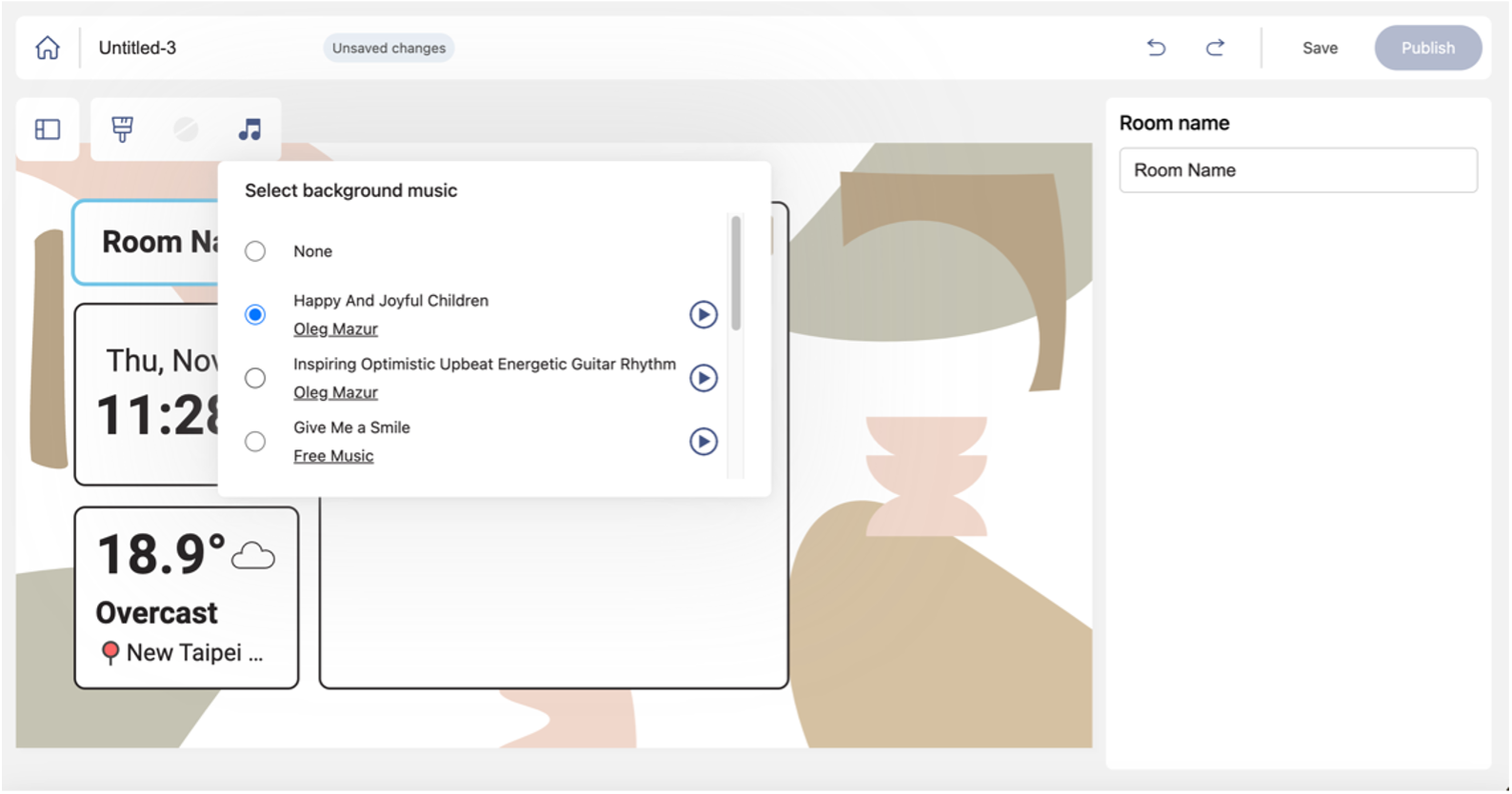The height and width of the screenshot is (794, 1512).
Task: Undo the last change
Action: (1157, 48)
